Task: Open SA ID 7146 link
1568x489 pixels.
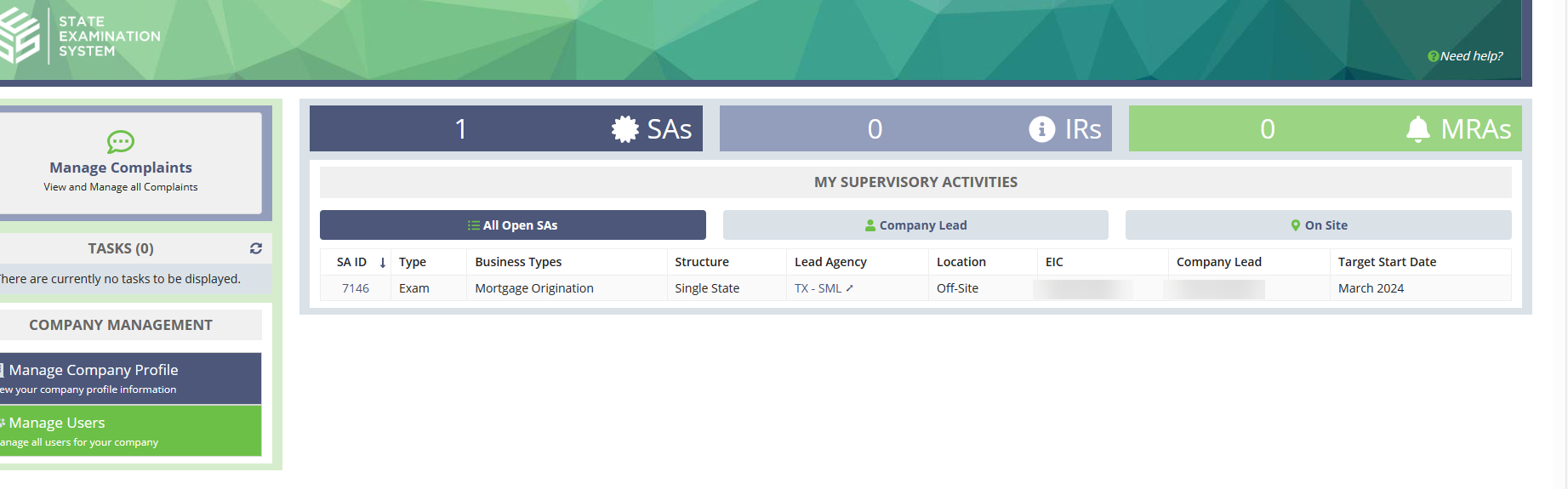Action: click(356, 288)
